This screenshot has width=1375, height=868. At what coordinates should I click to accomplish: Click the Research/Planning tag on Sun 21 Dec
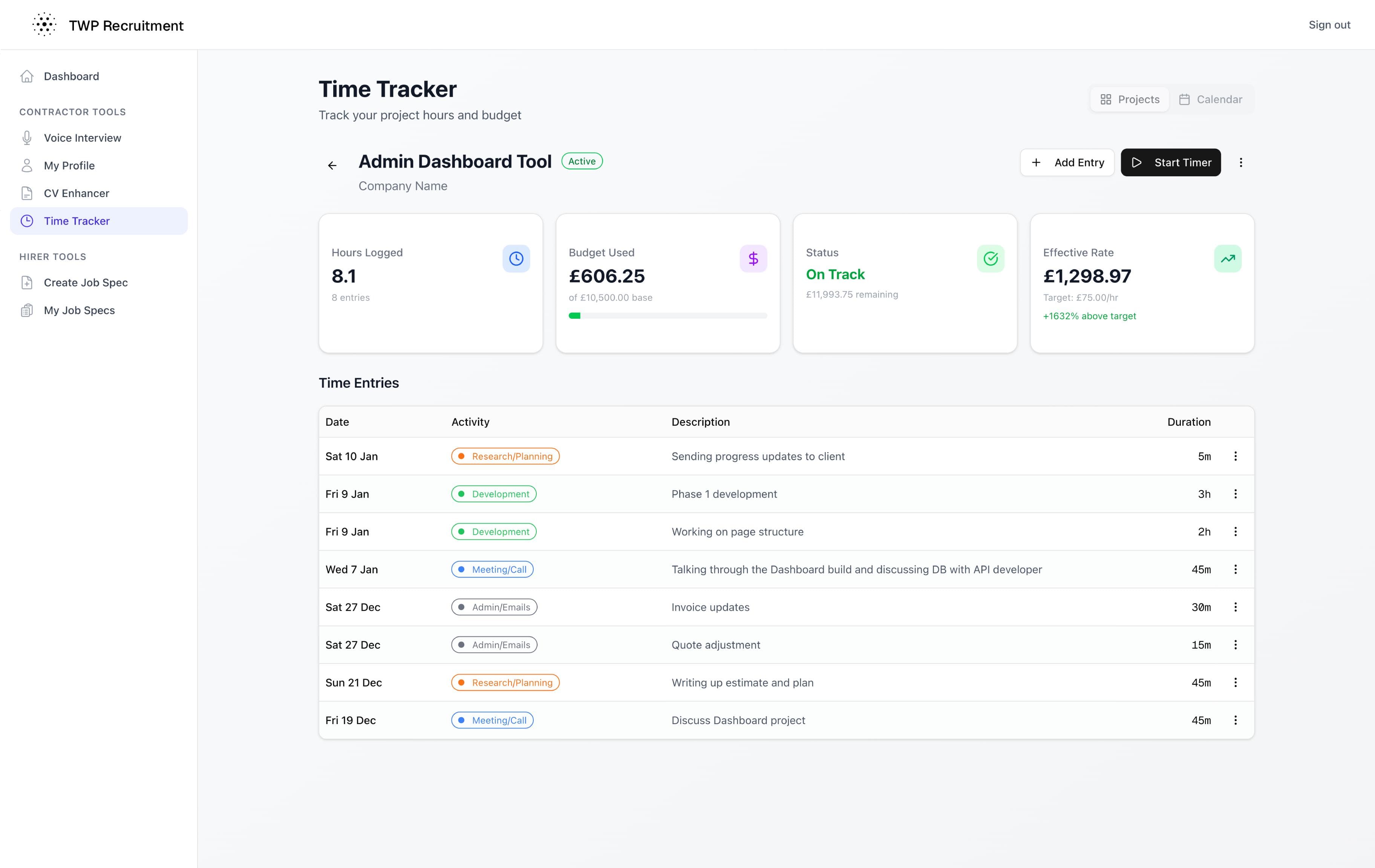[x=505, y=683]
